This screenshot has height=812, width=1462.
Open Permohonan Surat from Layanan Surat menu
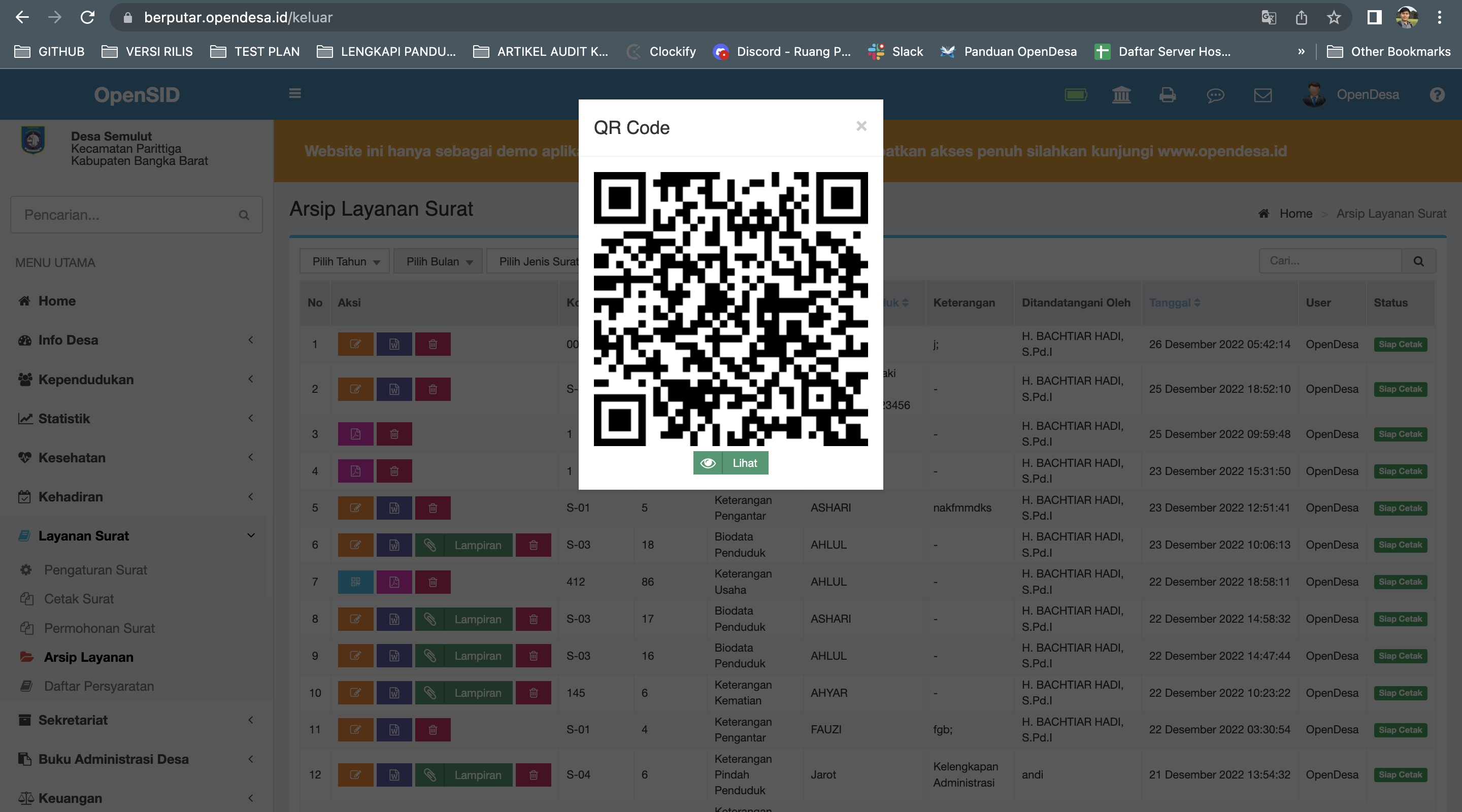point(99,628)
